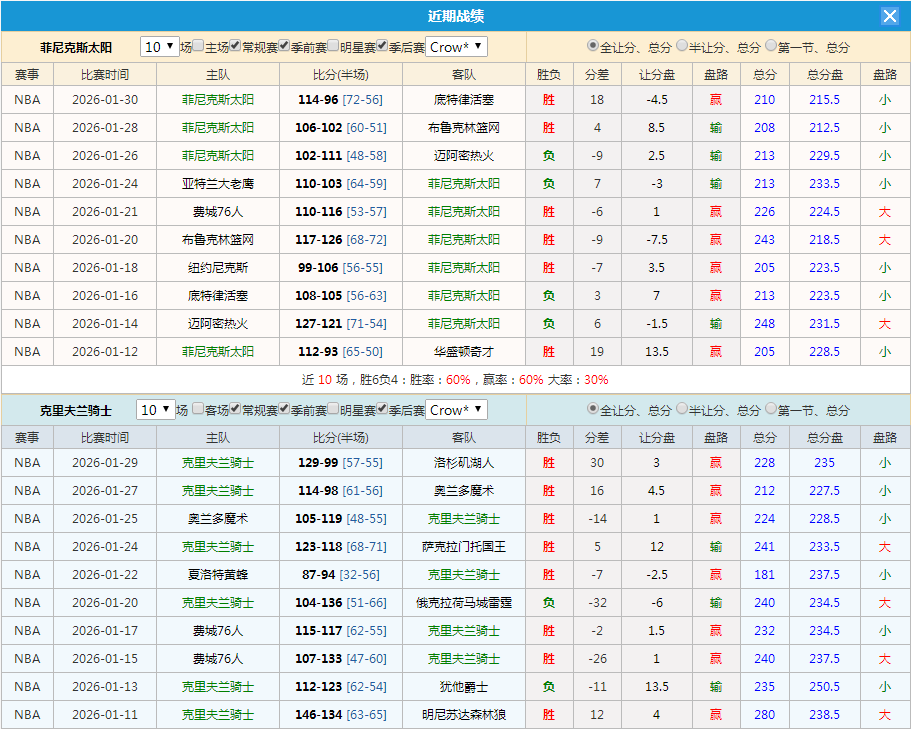The width and height of the screenshot is (911, 729).
Task: Select the 半让分、总分 radio option for Suns
Action: [680, 46]
